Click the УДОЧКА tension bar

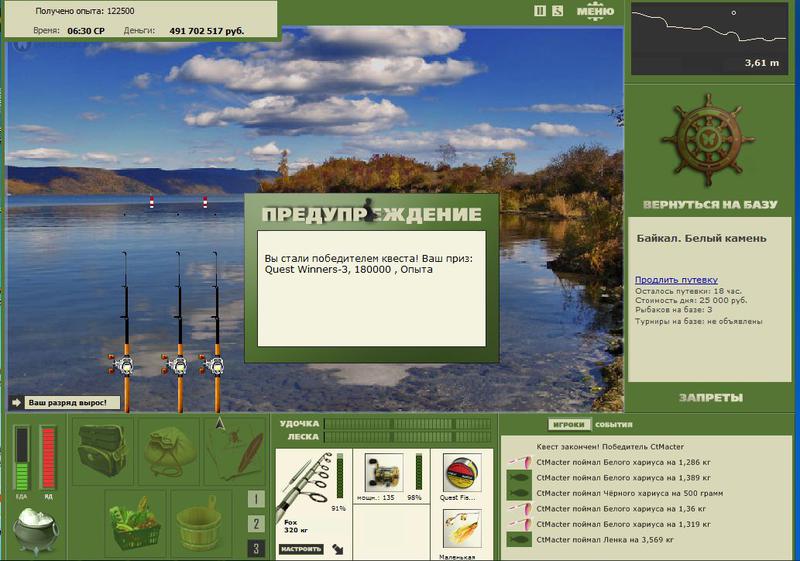pyautogui.click(x=407, y=424)
